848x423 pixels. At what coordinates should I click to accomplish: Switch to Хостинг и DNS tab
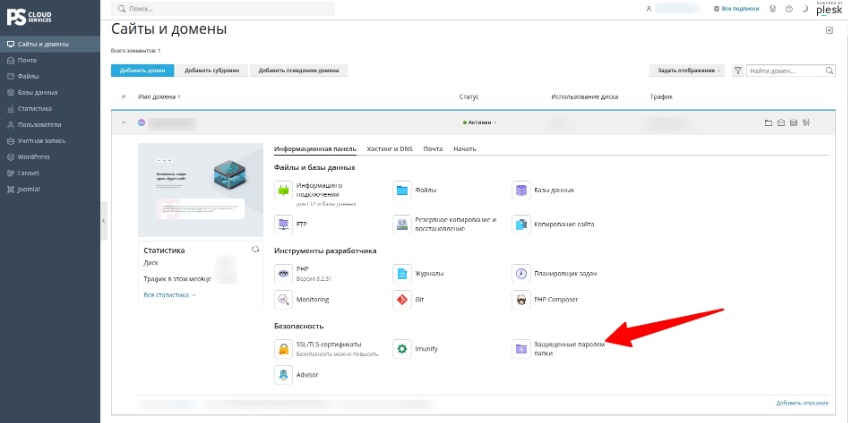(x=389, y=149)
